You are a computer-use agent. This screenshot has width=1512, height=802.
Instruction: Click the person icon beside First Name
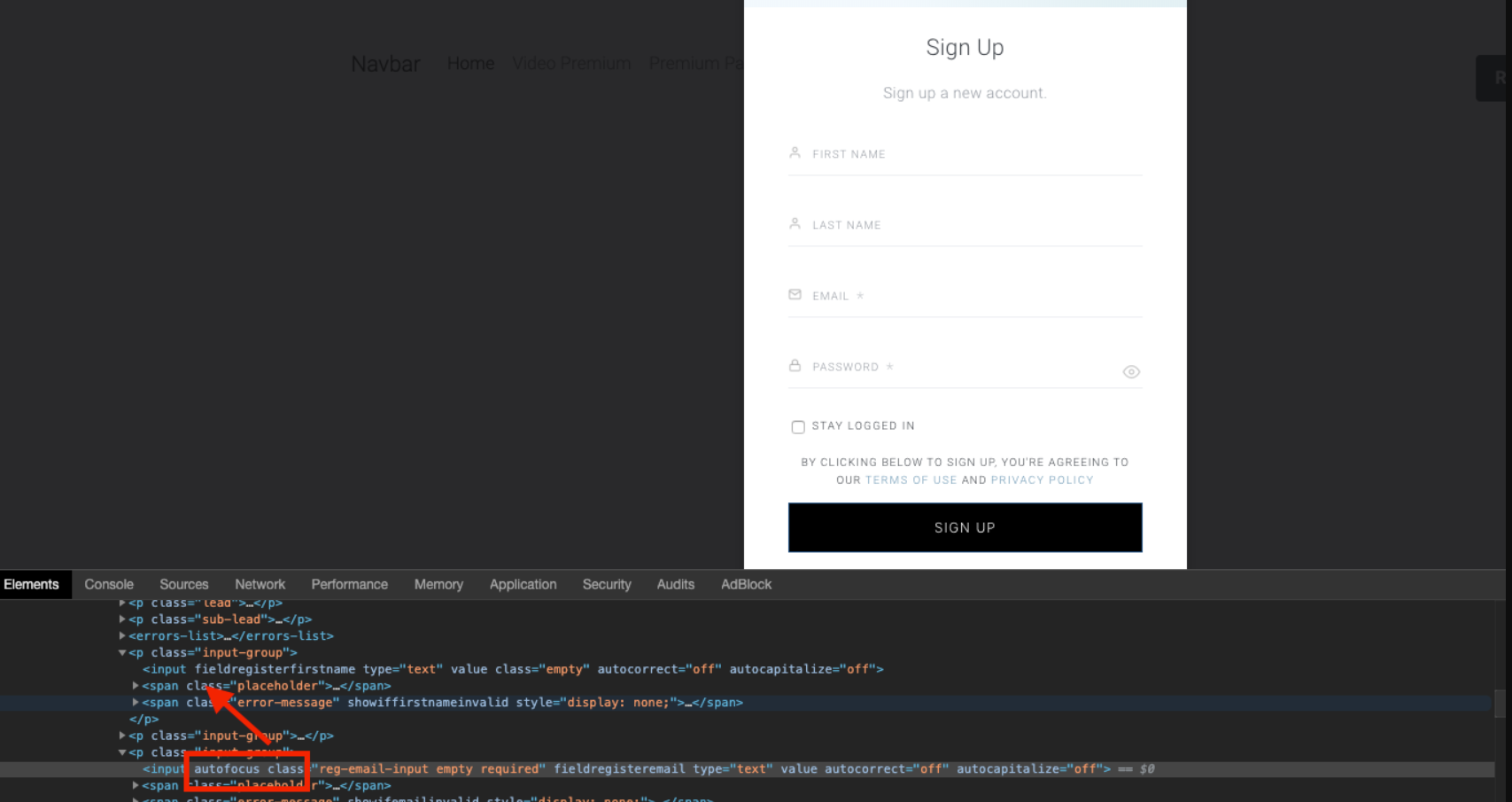[x=795, y=152]
